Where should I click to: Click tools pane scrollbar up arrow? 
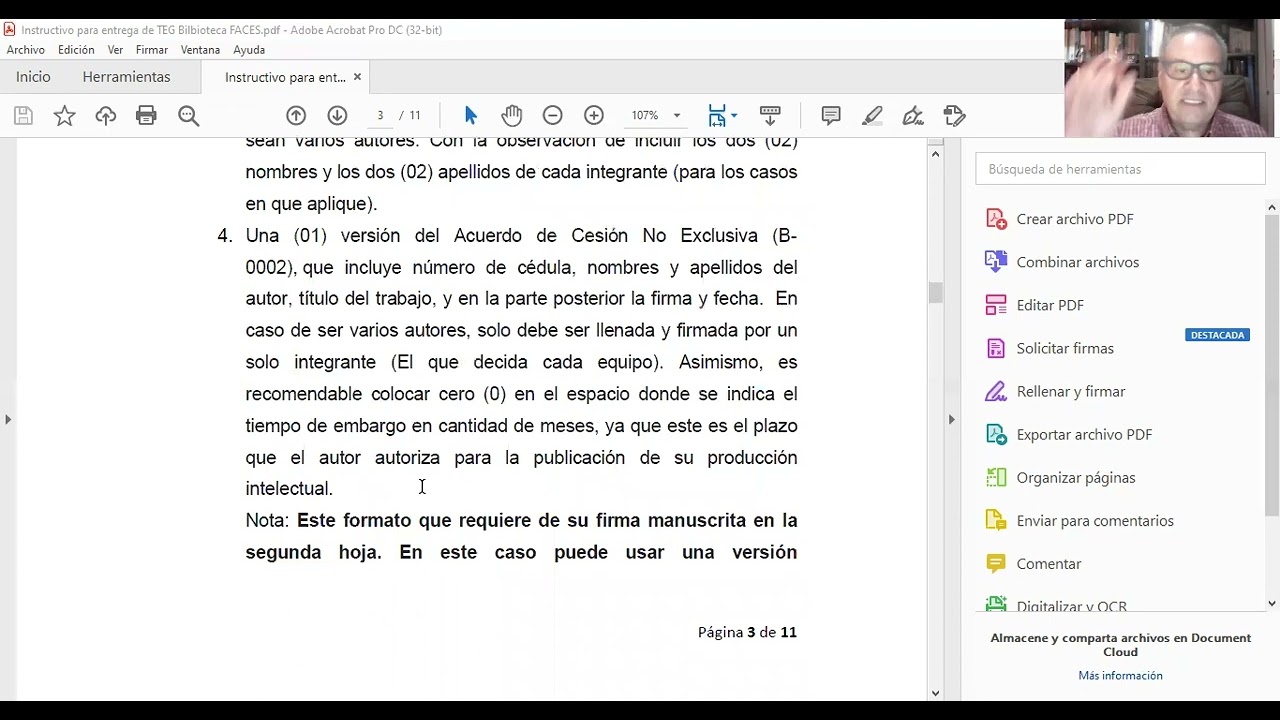(x=1272, y=208)
